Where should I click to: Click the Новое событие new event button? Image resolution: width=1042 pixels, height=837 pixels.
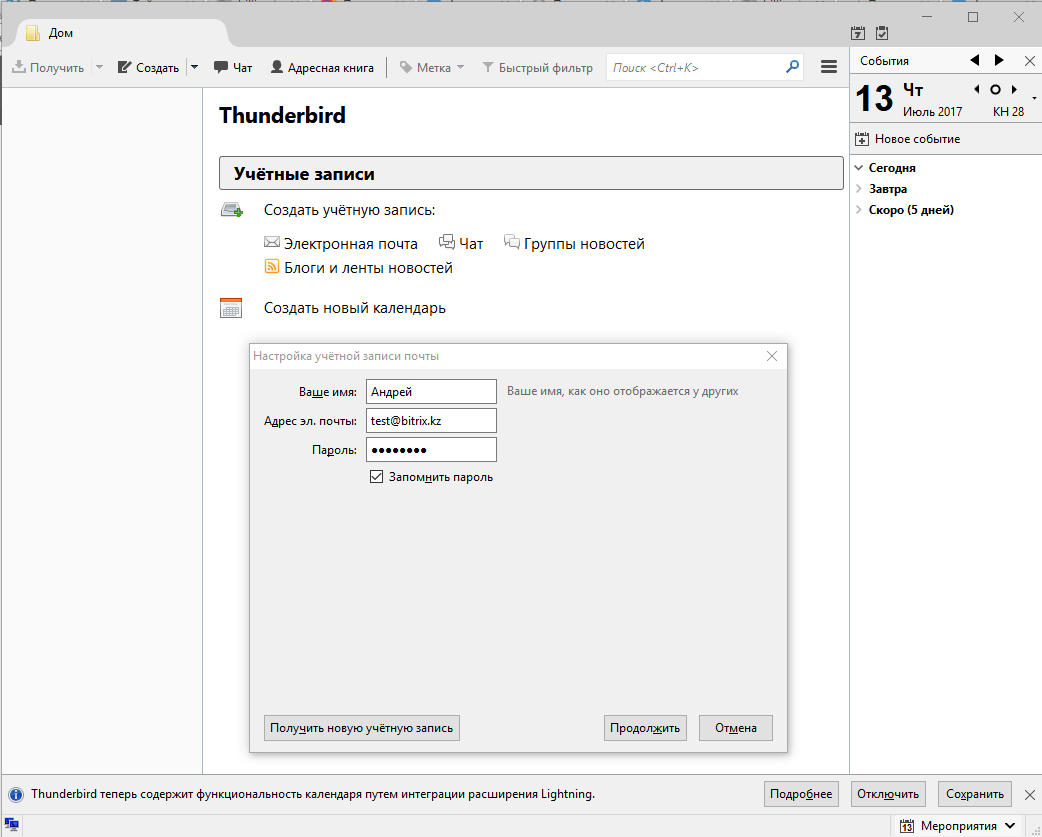point(907,139)
